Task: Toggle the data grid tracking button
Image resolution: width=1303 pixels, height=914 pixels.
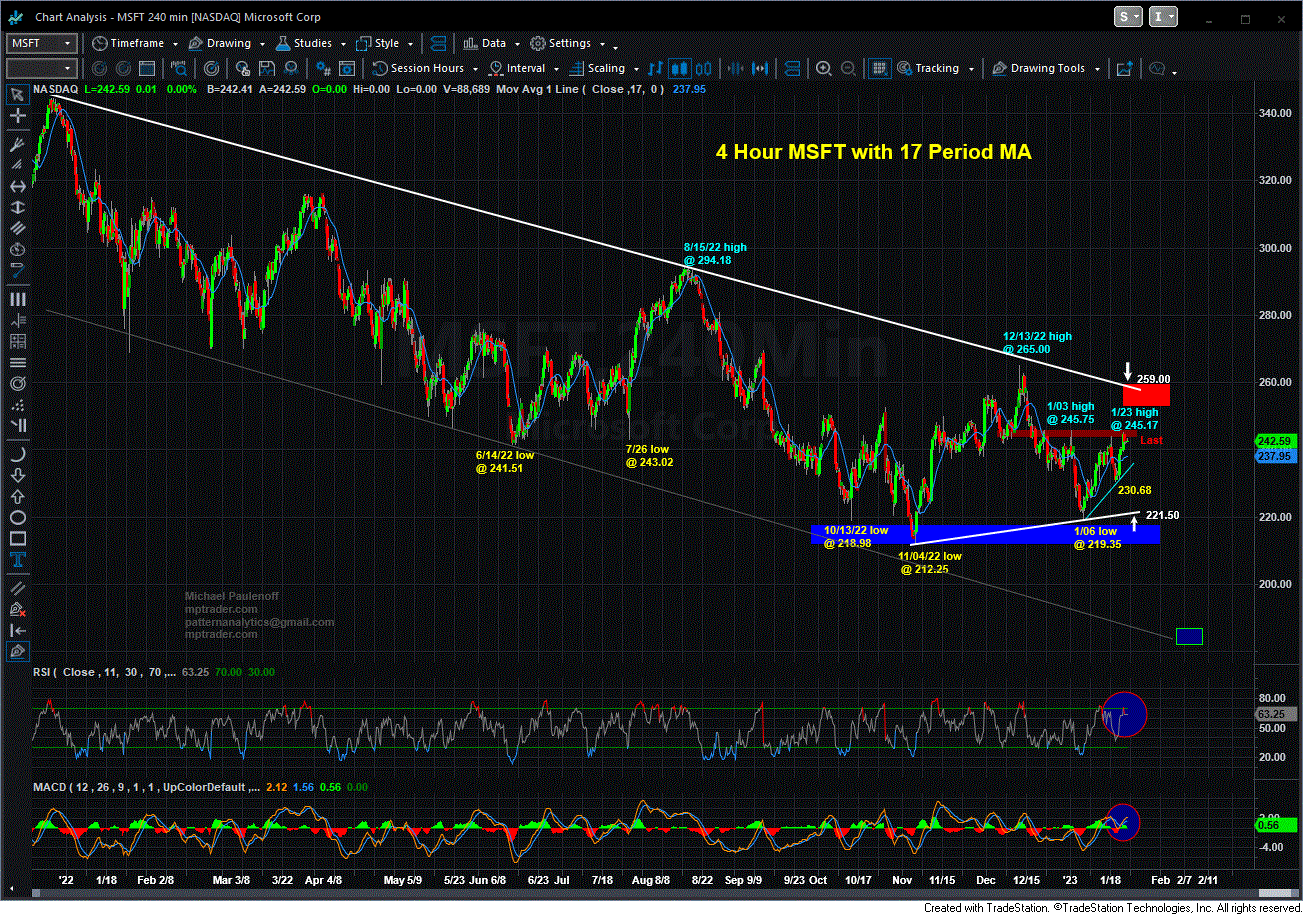Action: click(x=879, y=68)
